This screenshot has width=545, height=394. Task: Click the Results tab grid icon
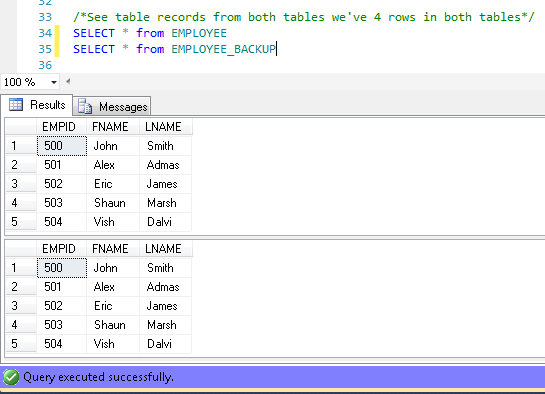(x=16, y=104)
